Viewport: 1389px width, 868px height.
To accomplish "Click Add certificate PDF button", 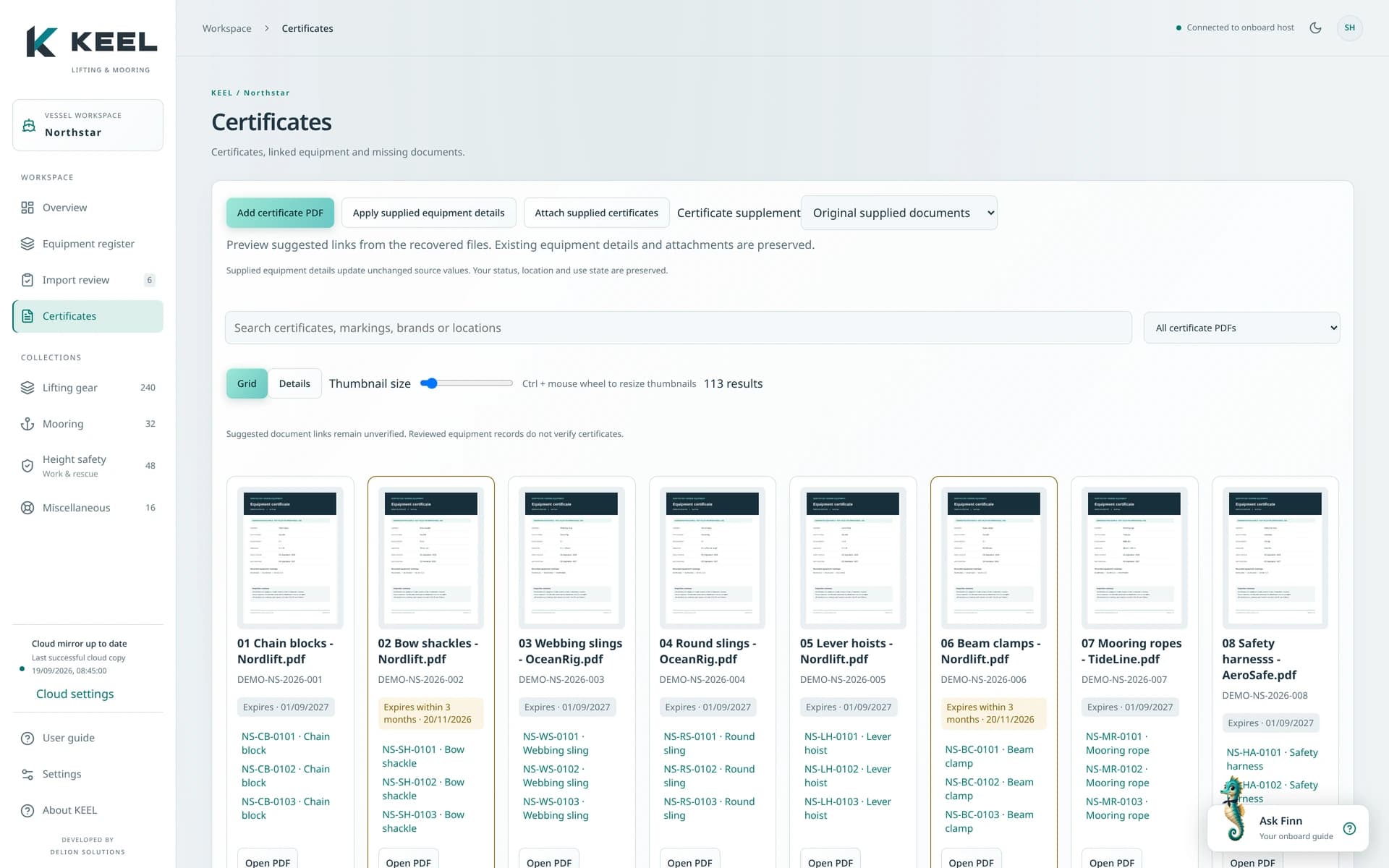I will pyautogui.click(x=280, y=213).
